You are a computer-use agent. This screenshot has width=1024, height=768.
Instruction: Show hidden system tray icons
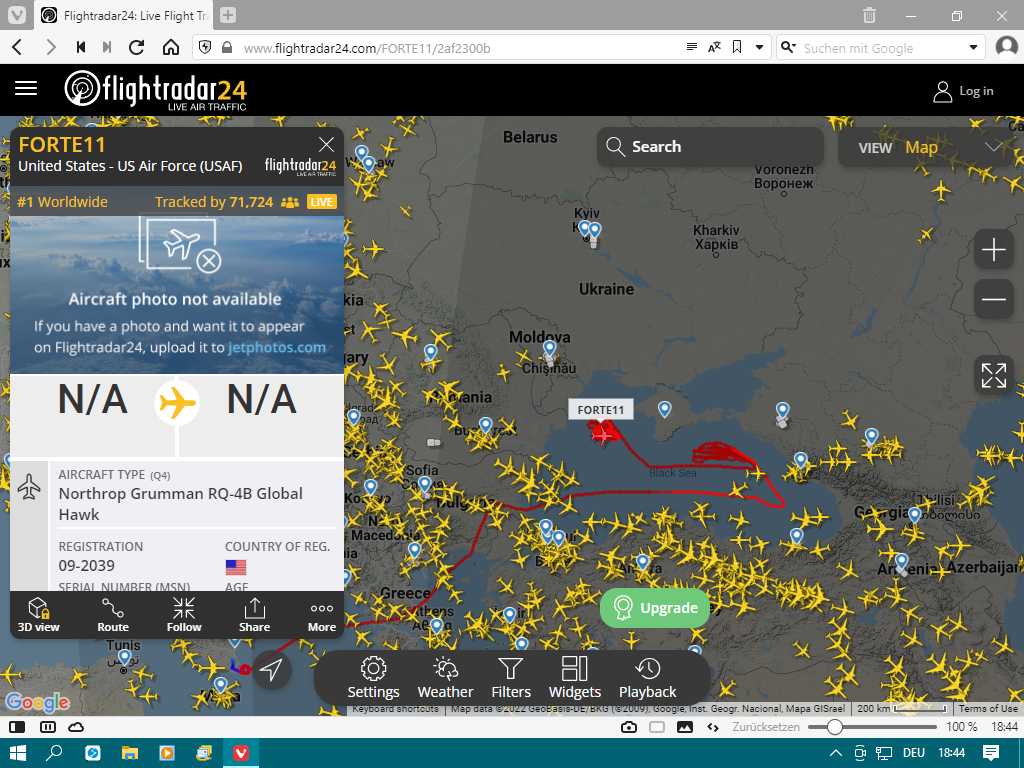(835, 753)
